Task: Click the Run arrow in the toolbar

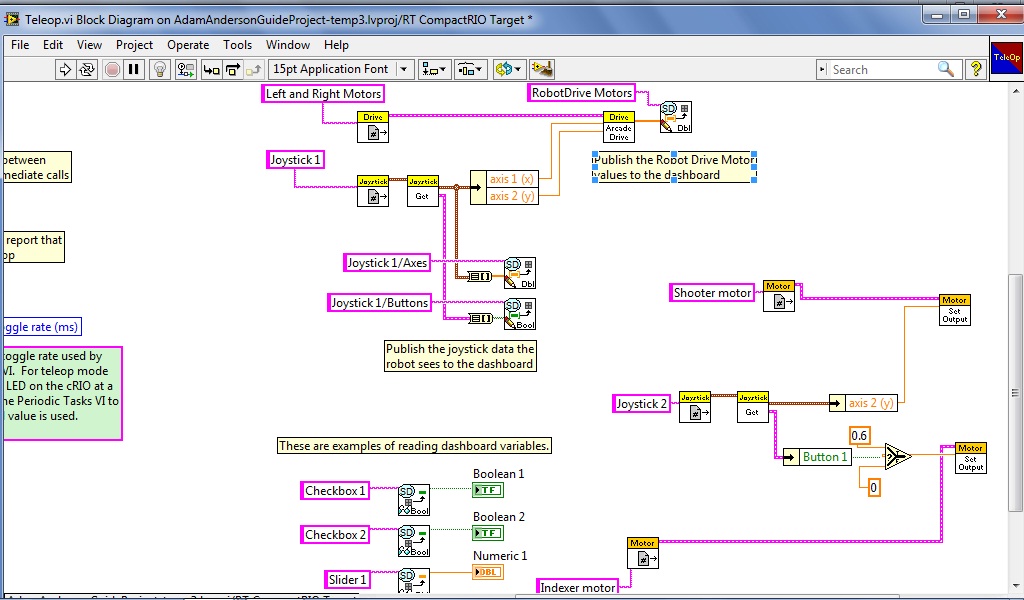Action: (65, 69)
